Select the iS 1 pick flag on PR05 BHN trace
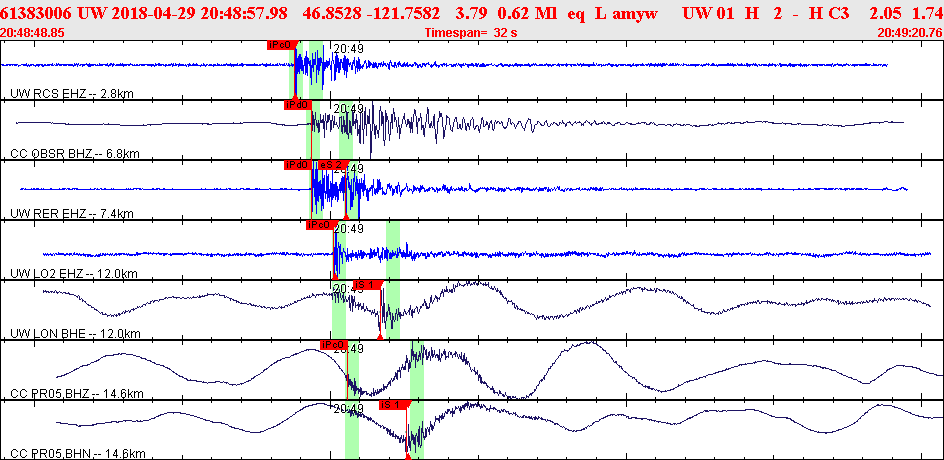 [394, 405]
